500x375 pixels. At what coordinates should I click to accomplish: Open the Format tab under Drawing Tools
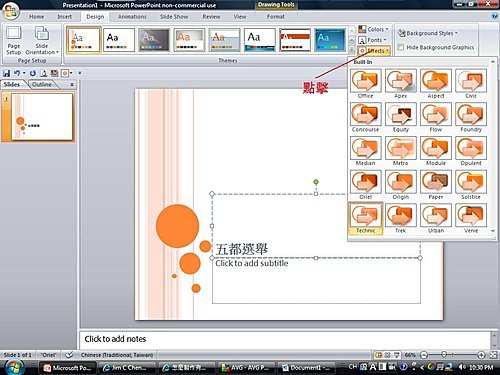pos(276,16)
